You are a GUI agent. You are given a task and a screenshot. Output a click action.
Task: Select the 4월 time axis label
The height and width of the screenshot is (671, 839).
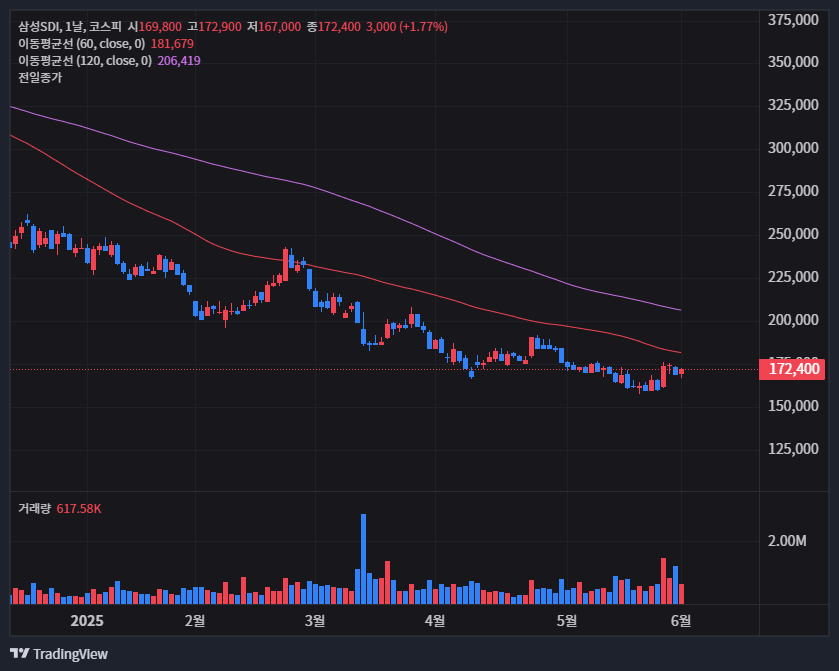(434, 621)
